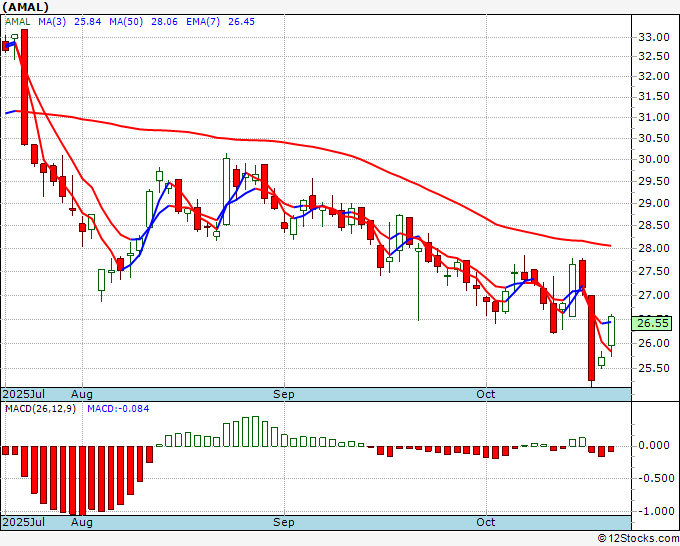The width and height of the screenshot is (680, 546).
Task: Click the 27.00 price axis label
Action: coord(654,295)
